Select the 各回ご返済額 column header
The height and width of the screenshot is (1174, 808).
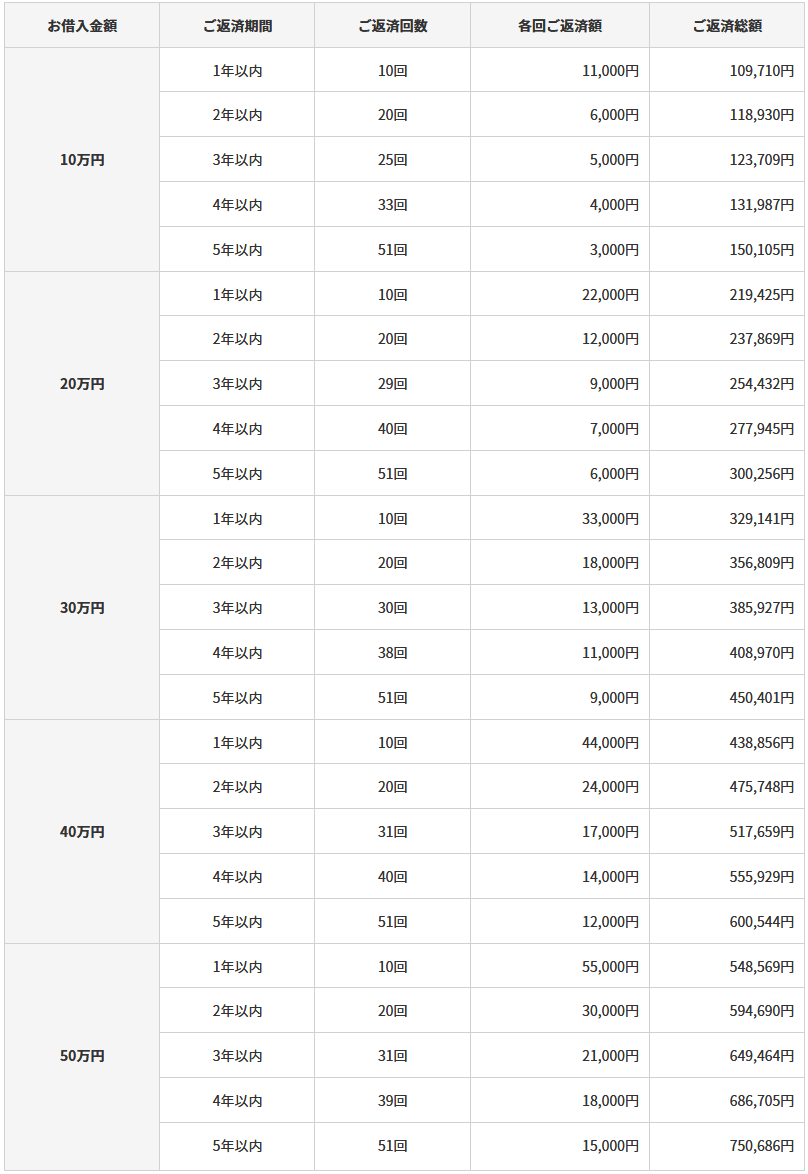pyautogui.click(x=560, y=26)
